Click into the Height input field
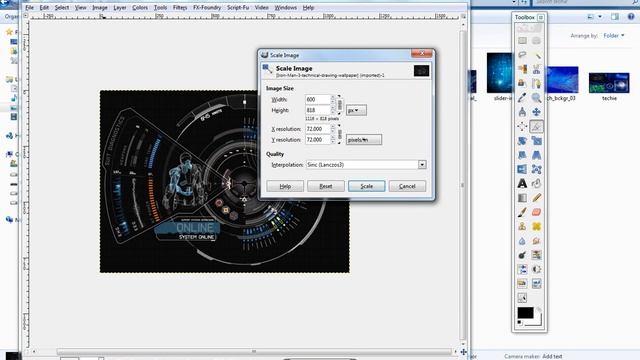The width and height of the screenshot is (640, 360). click(318, 110)
